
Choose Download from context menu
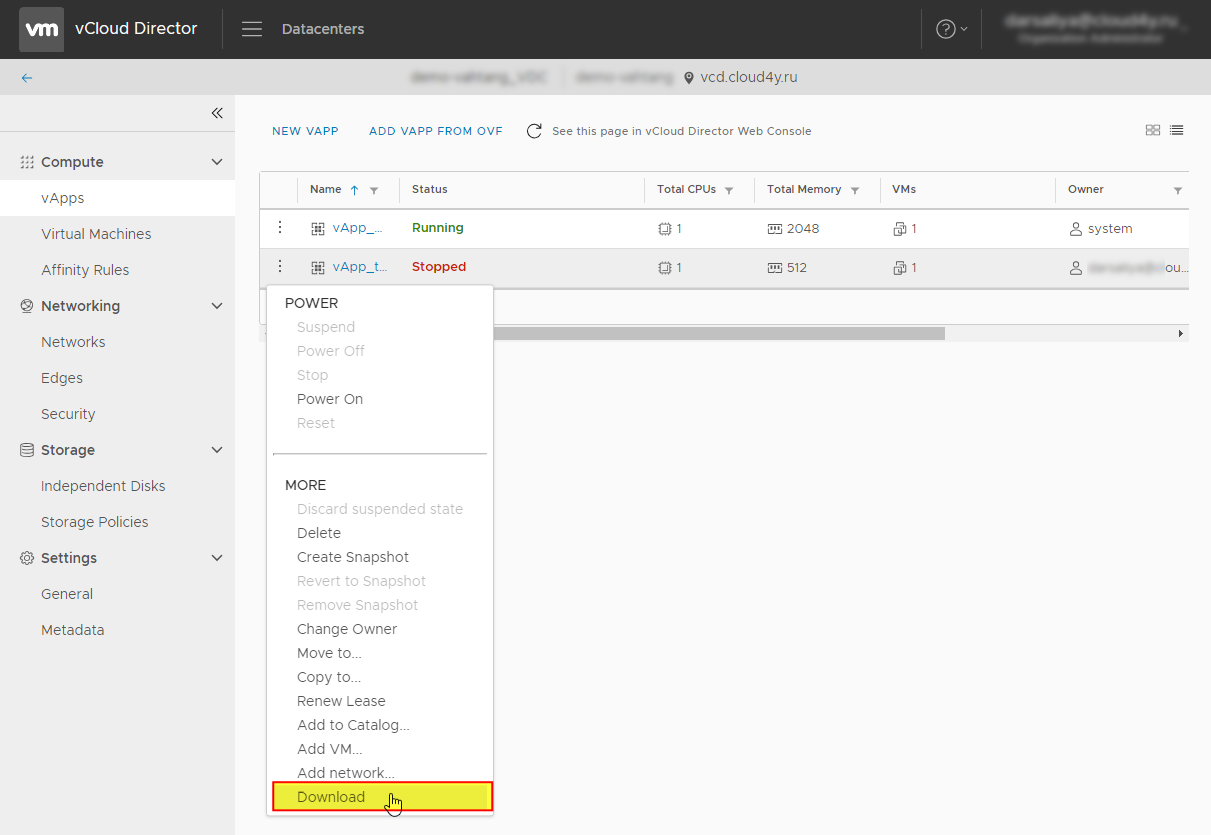pos(382,797)
